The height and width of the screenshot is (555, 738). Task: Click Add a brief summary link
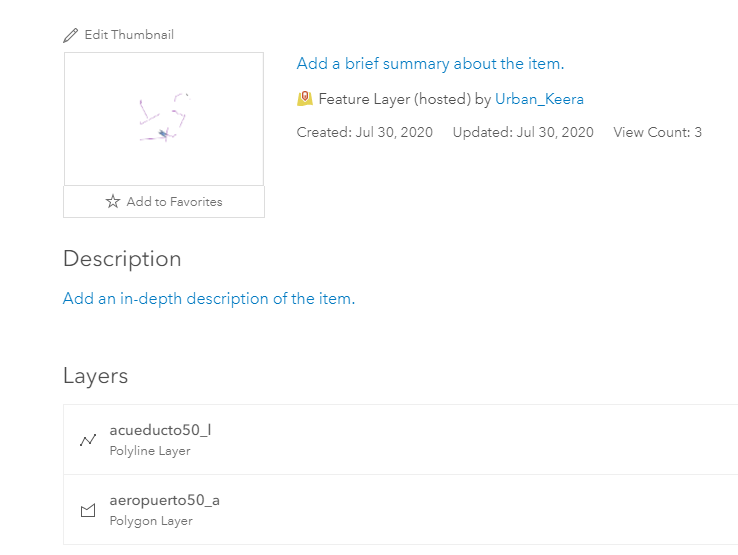430,64
